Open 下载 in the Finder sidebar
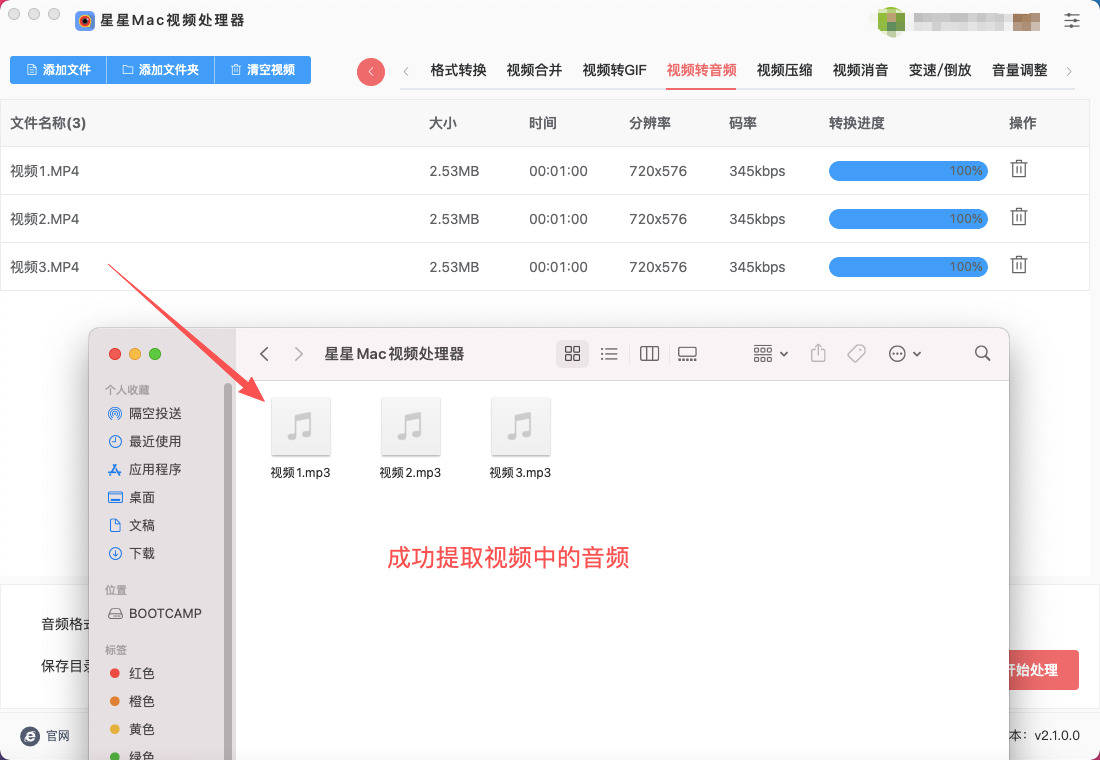This screenshot has width=1100, height=760. (141, 553)
